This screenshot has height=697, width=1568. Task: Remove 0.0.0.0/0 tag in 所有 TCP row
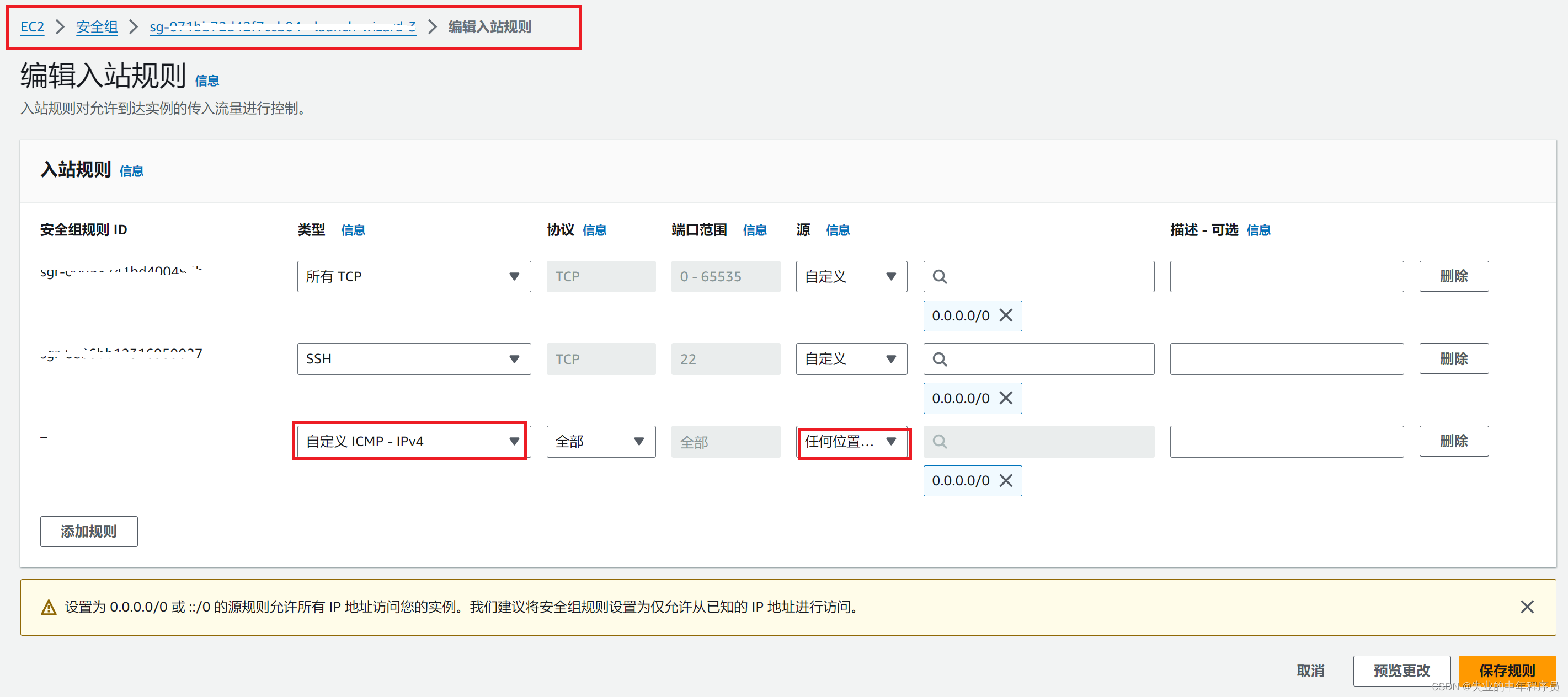[1006, 315]
